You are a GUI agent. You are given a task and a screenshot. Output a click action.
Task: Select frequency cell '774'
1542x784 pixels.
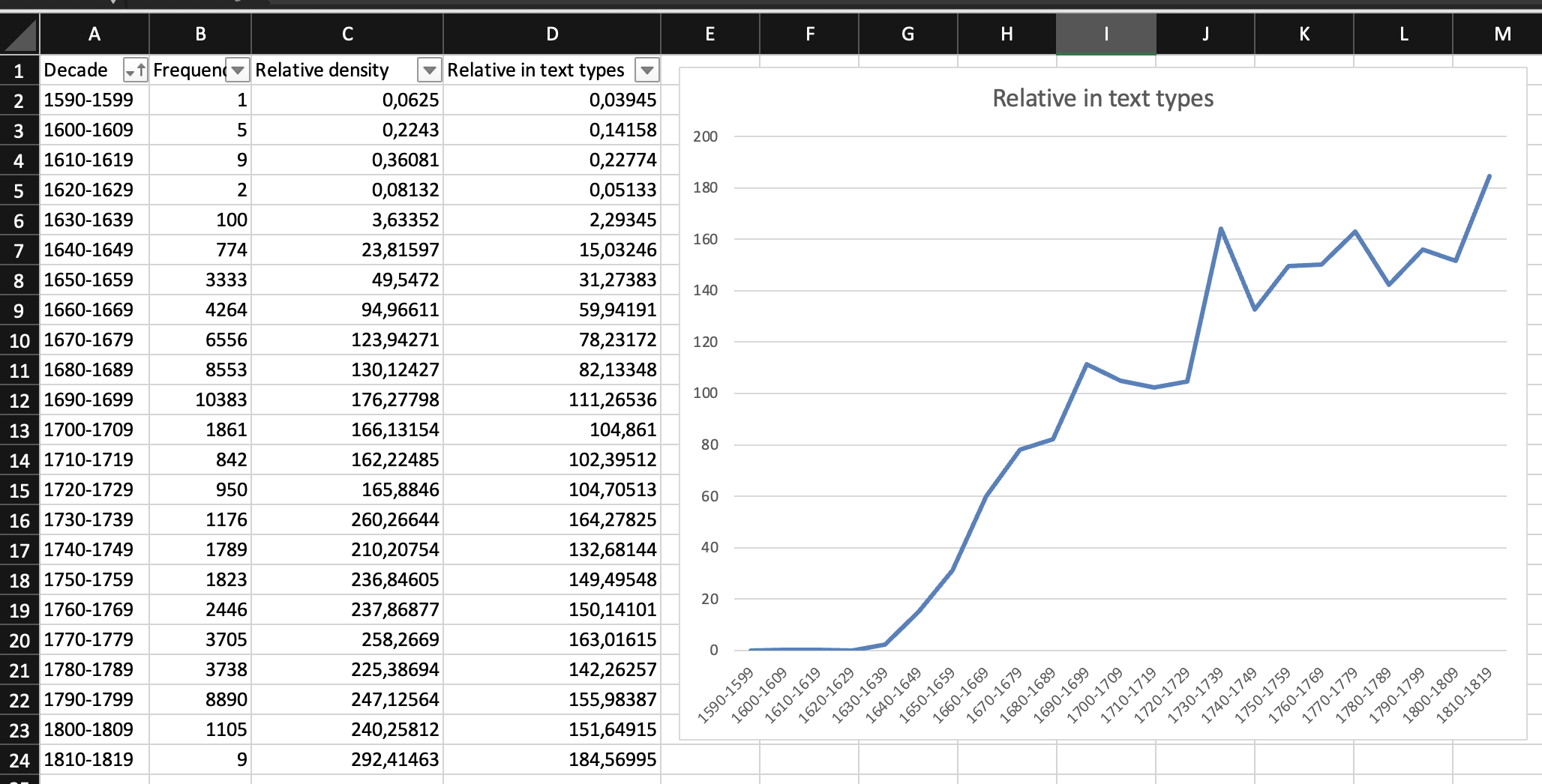pos(200,250)
